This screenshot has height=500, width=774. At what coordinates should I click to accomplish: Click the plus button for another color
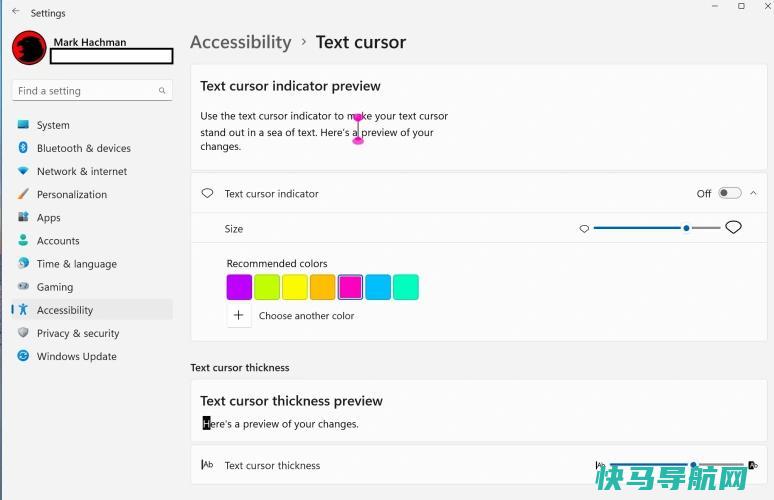239,315
